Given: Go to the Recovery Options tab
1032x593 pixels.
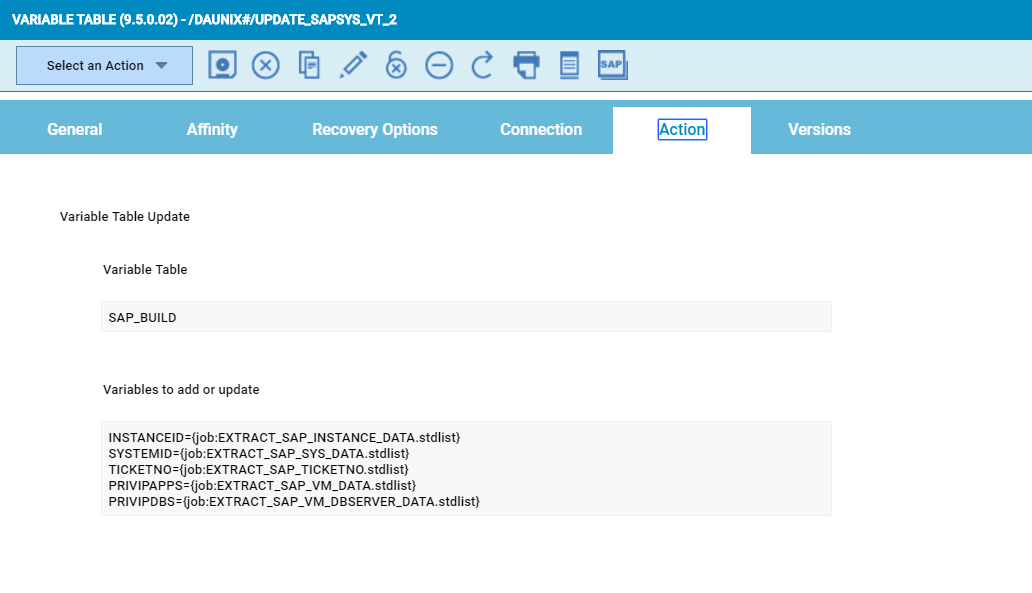Looking at the screenshot, I should pos(375,130).
